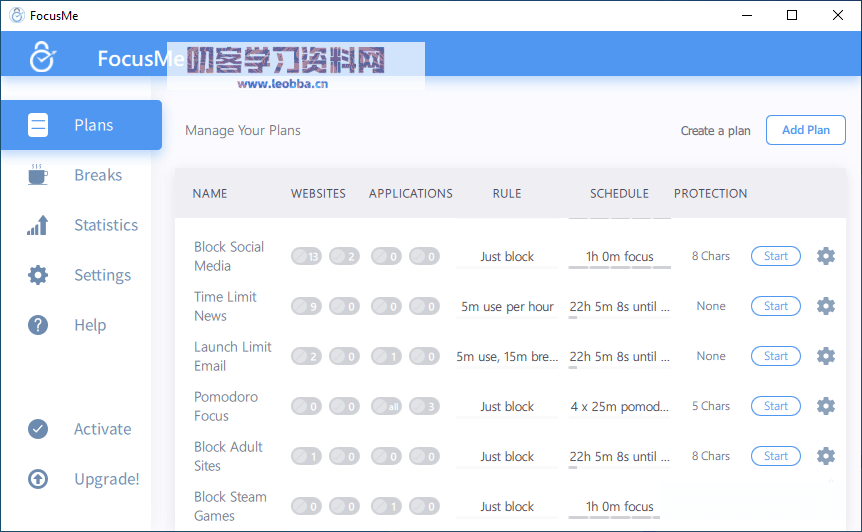Screen dimensions: 862x532
Task: Click the '4 x 25m pomod...' schedule cell
Action: point(620,407)
